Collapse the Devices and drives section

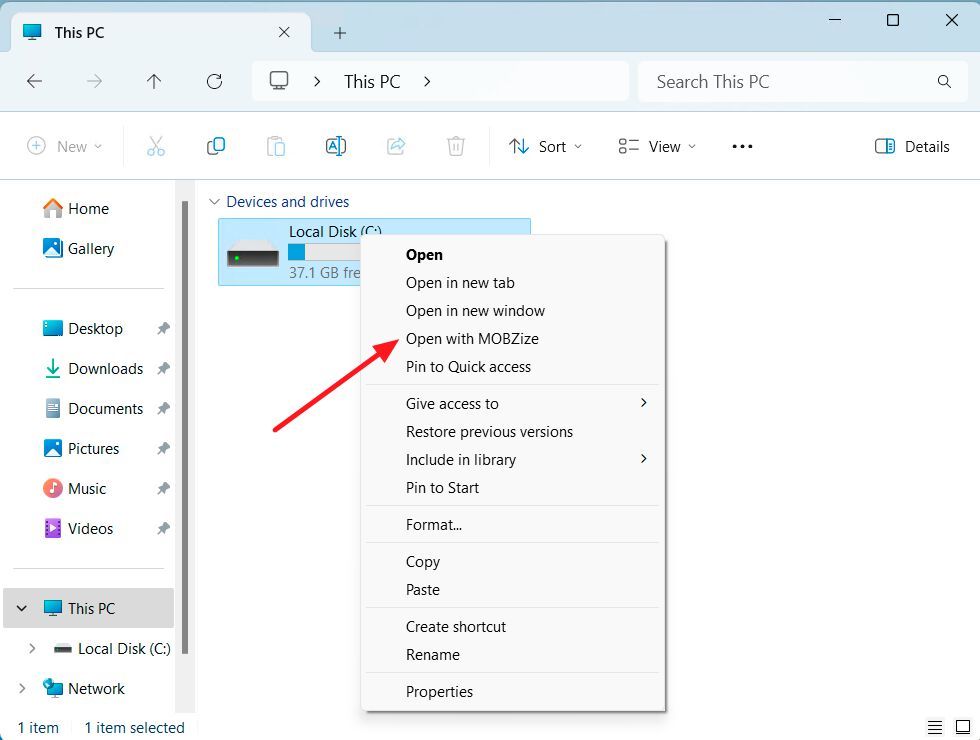[x=216, y=201]
